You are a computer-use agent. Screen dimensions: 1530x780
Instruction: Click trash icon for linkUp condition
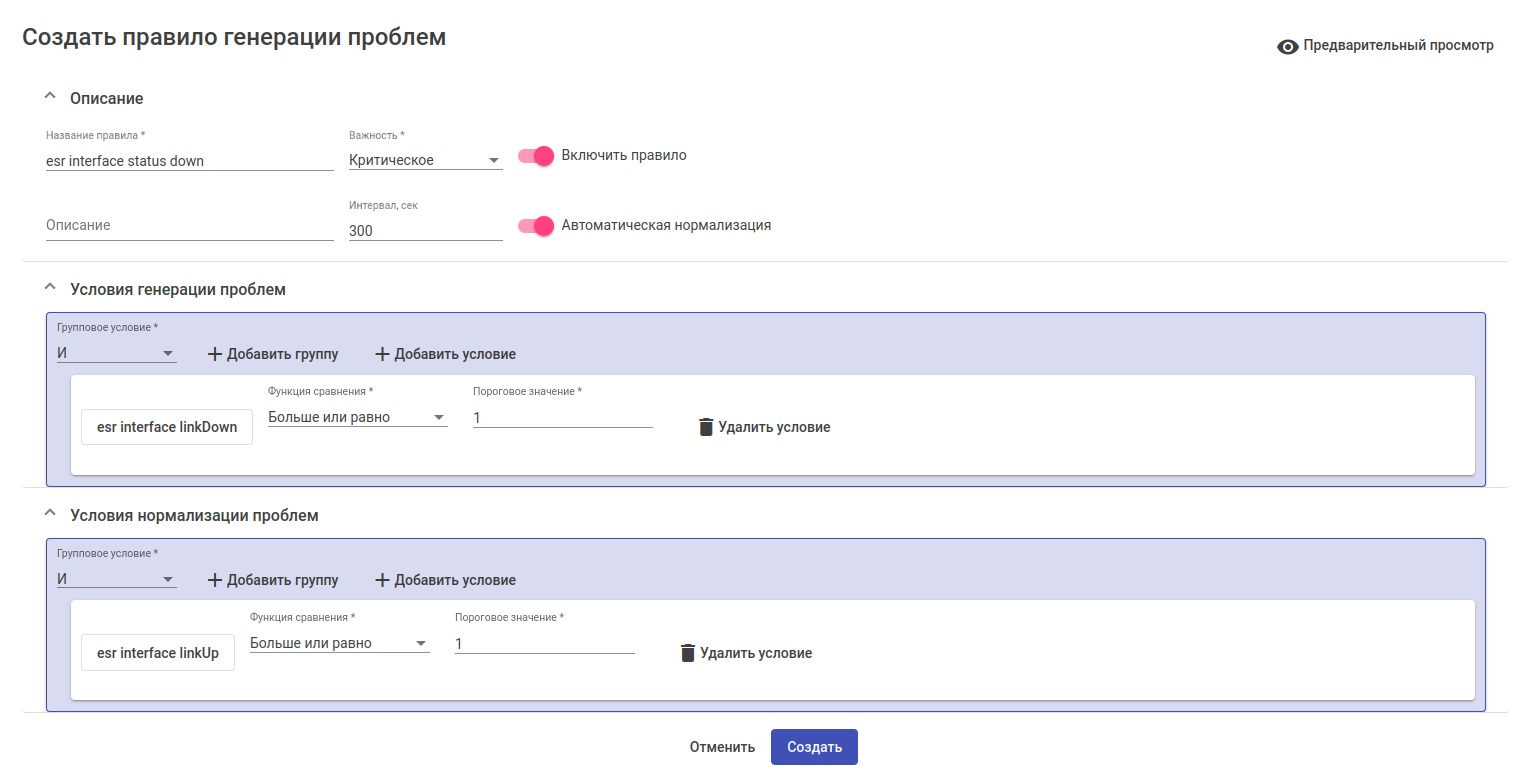pos(688,653)
